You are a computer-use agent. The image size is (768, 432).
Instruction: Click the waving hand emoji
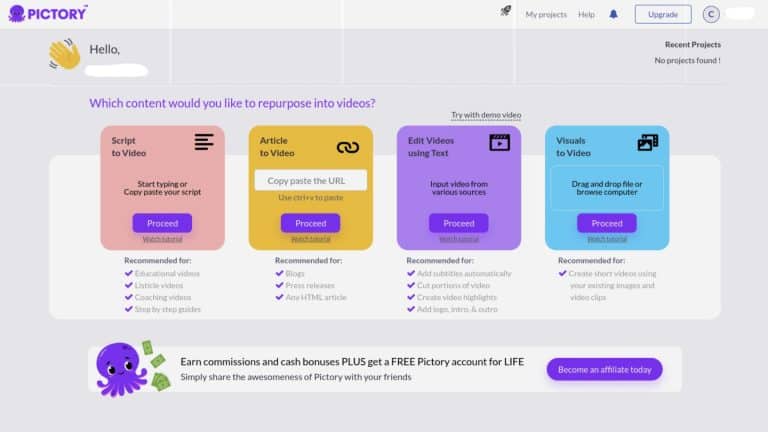pyautogui.click(x=64, y=54)
